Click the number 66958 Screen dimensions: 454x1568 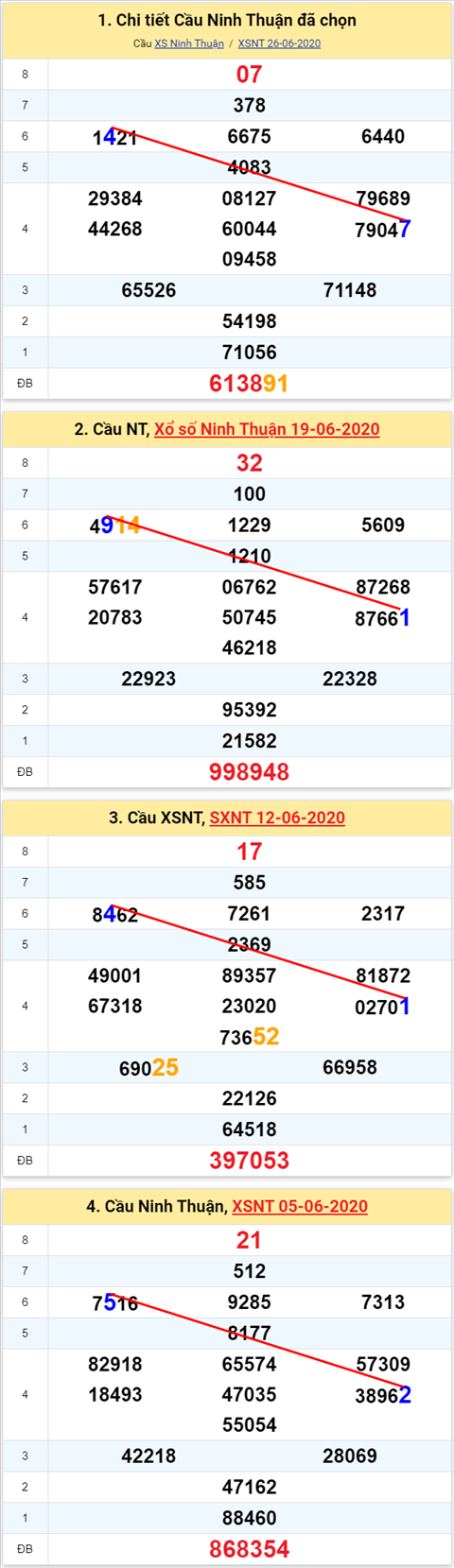pos(350,1067)
